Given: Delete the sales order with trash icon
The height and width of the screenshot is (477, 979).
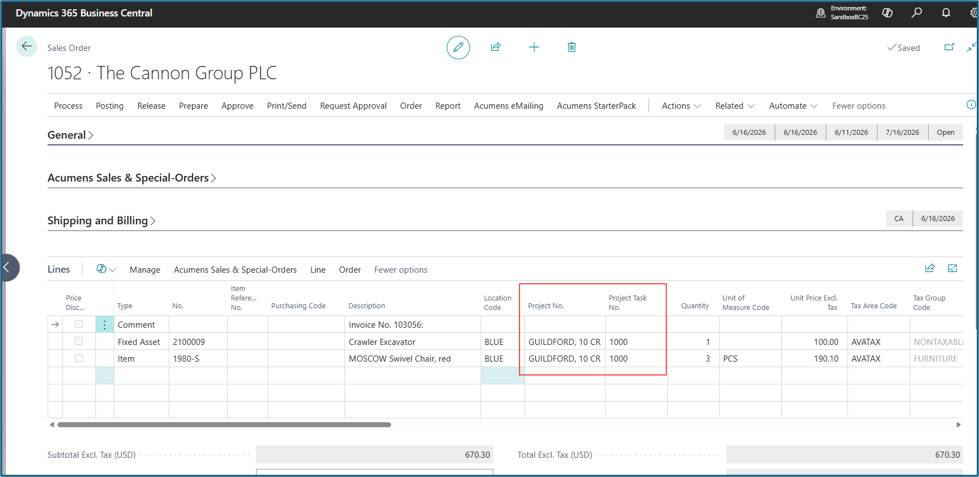Looking at the screenshot, I should (571, 47).
